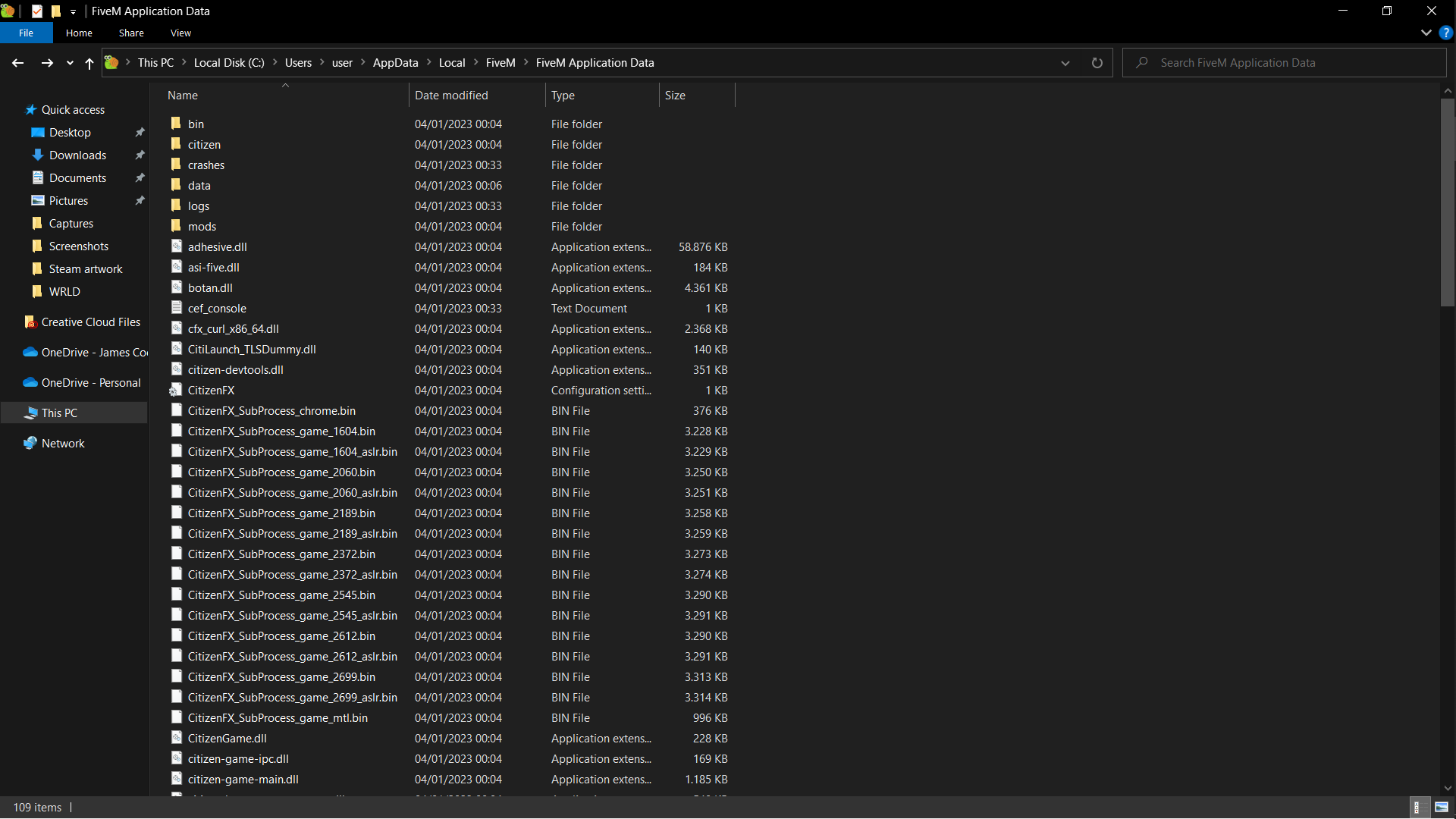
Task: Click the AppData breadcrumb segment
Action: [395, 63]
